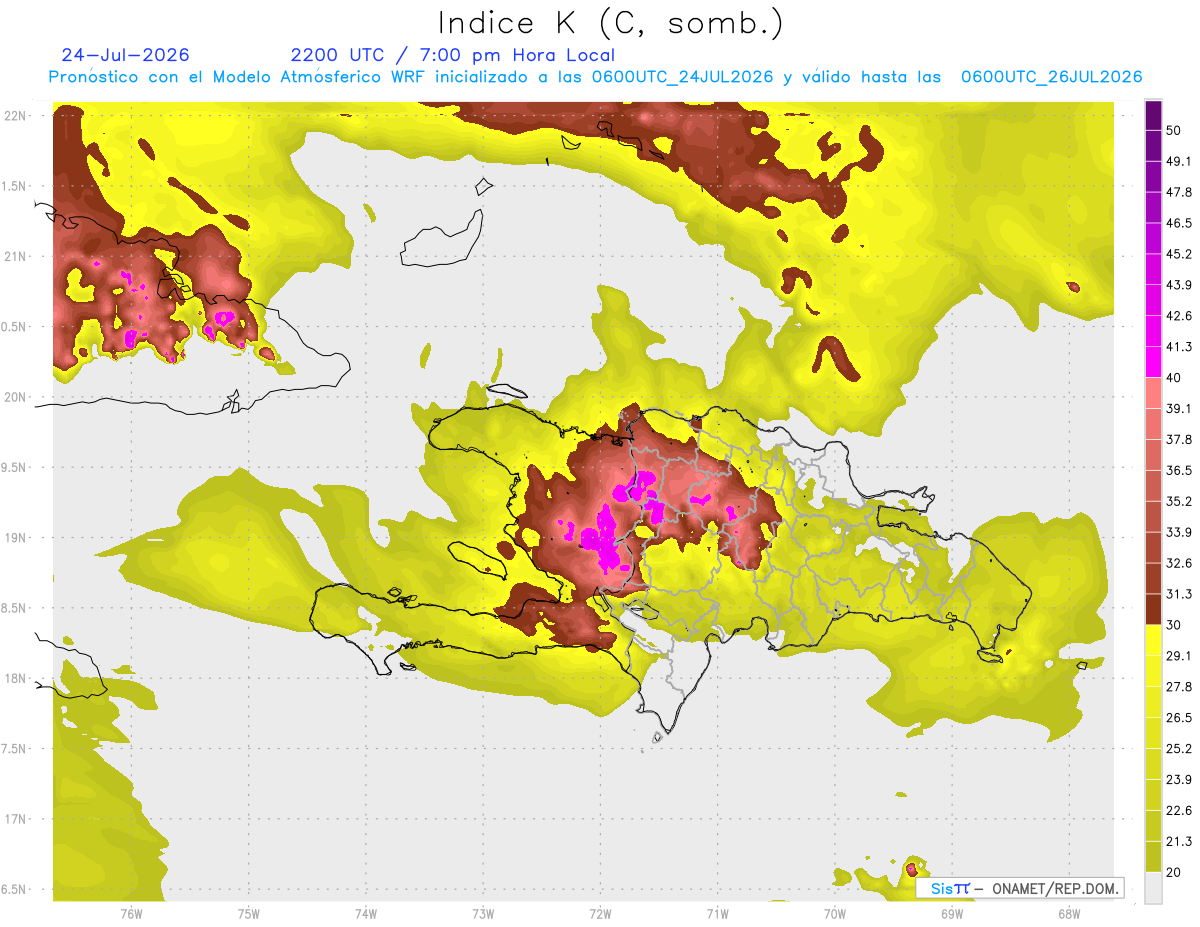Click the bright yellow 29.1 legend band

(x=1153, y=640)
